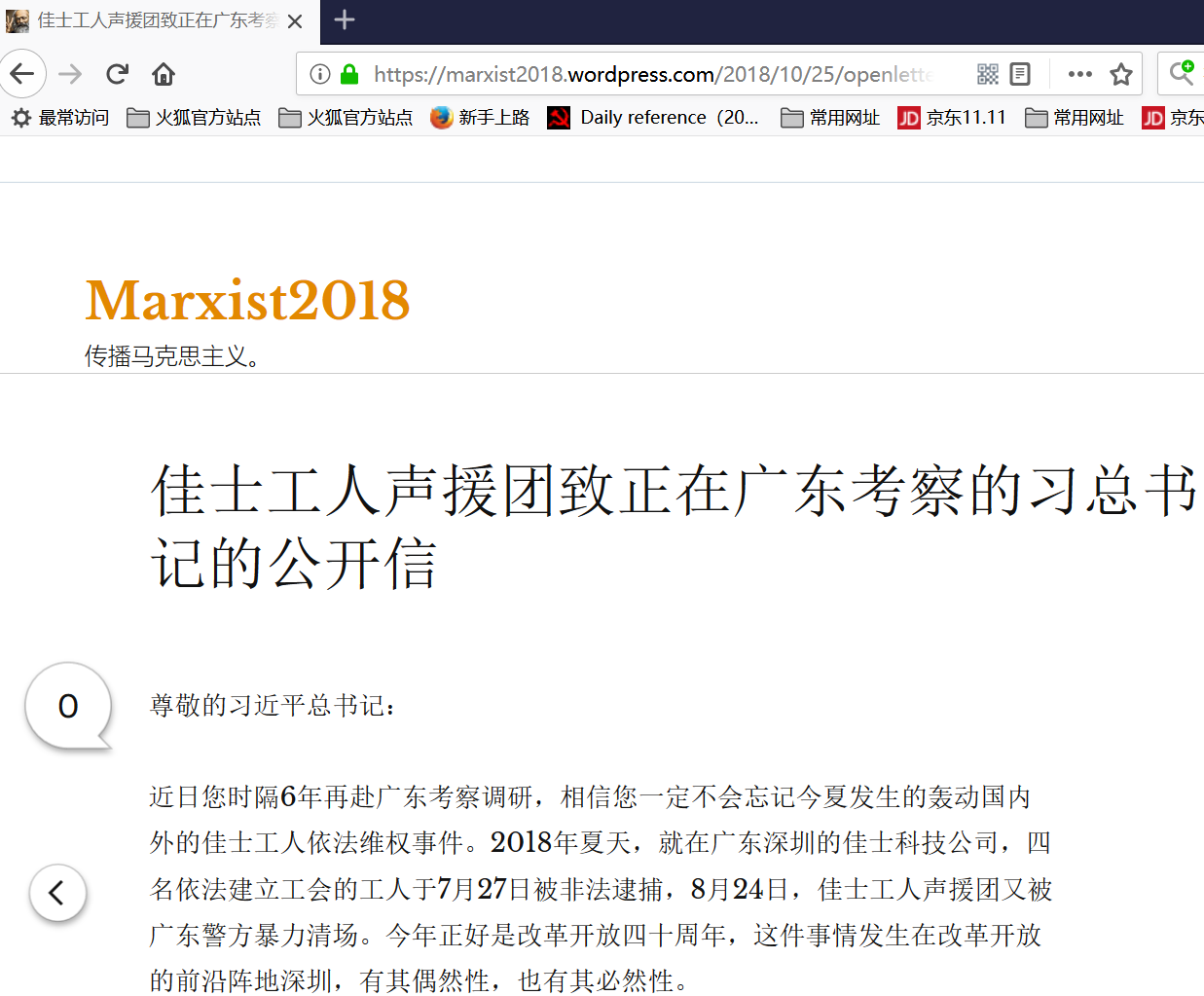
Task: Click the search magnifier icon
Action: 1182,73
